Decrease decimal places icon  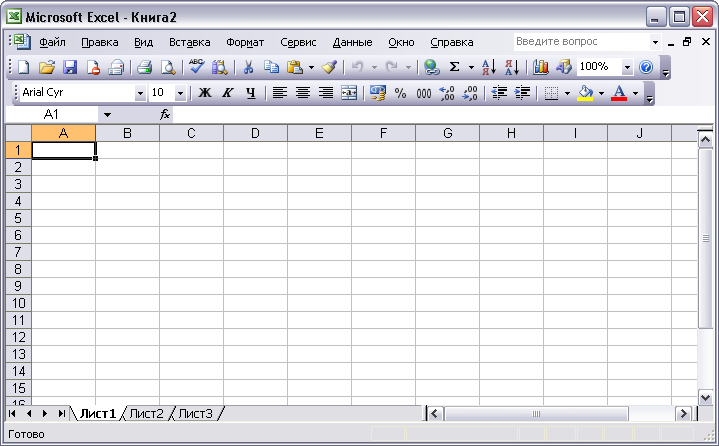(470, 93)
